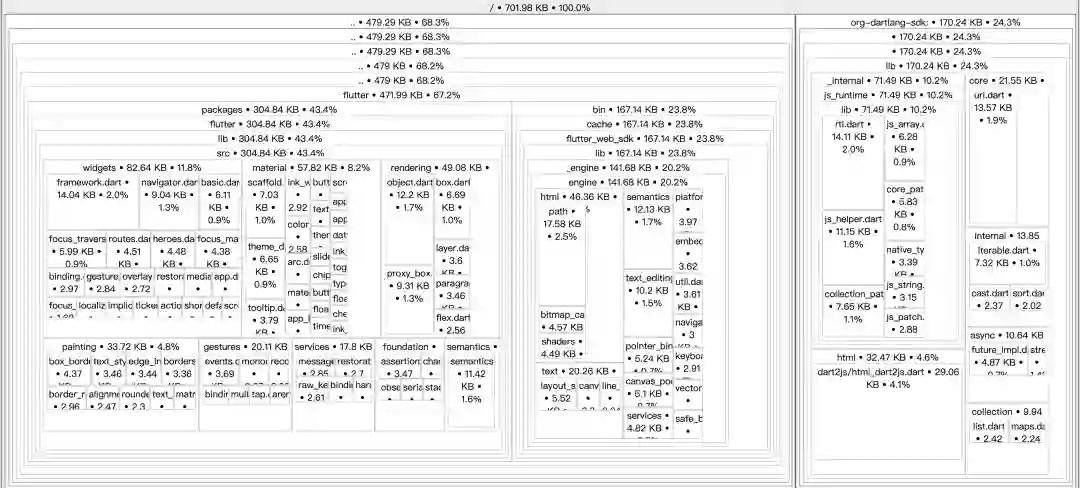
Task: Select the heroes.dart 4.48 KB cell
Action: pos(173,251)
